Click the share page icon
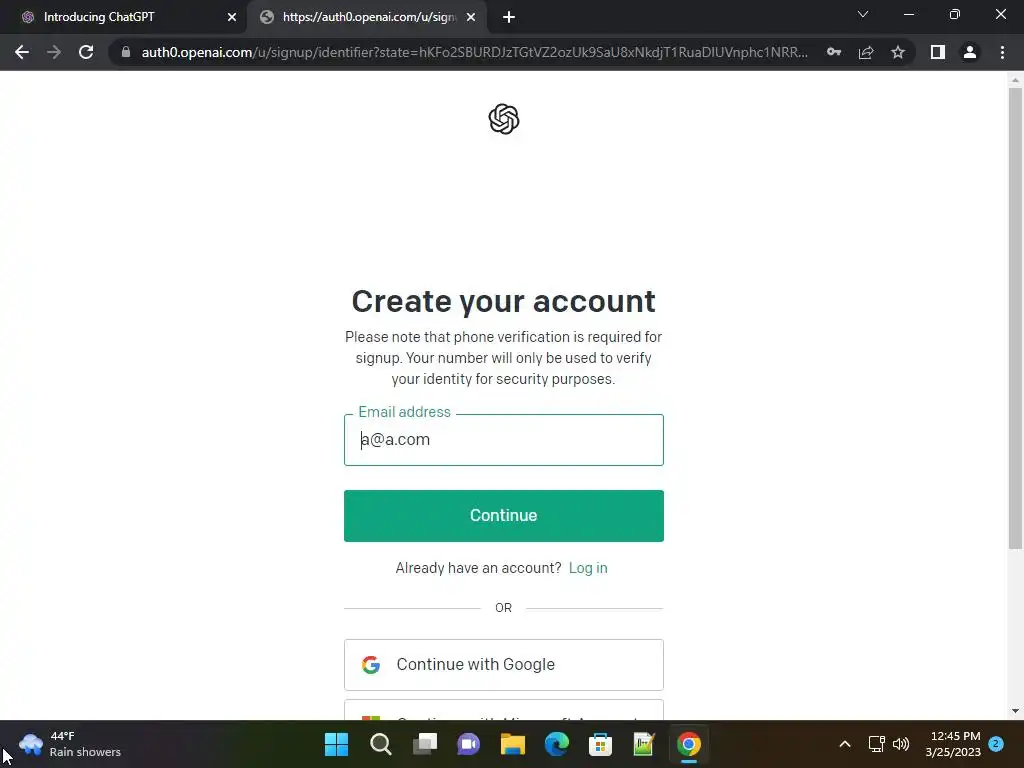Image resolution: width=1024 pixels, height=768 pixels. click(x=866, y=52)
